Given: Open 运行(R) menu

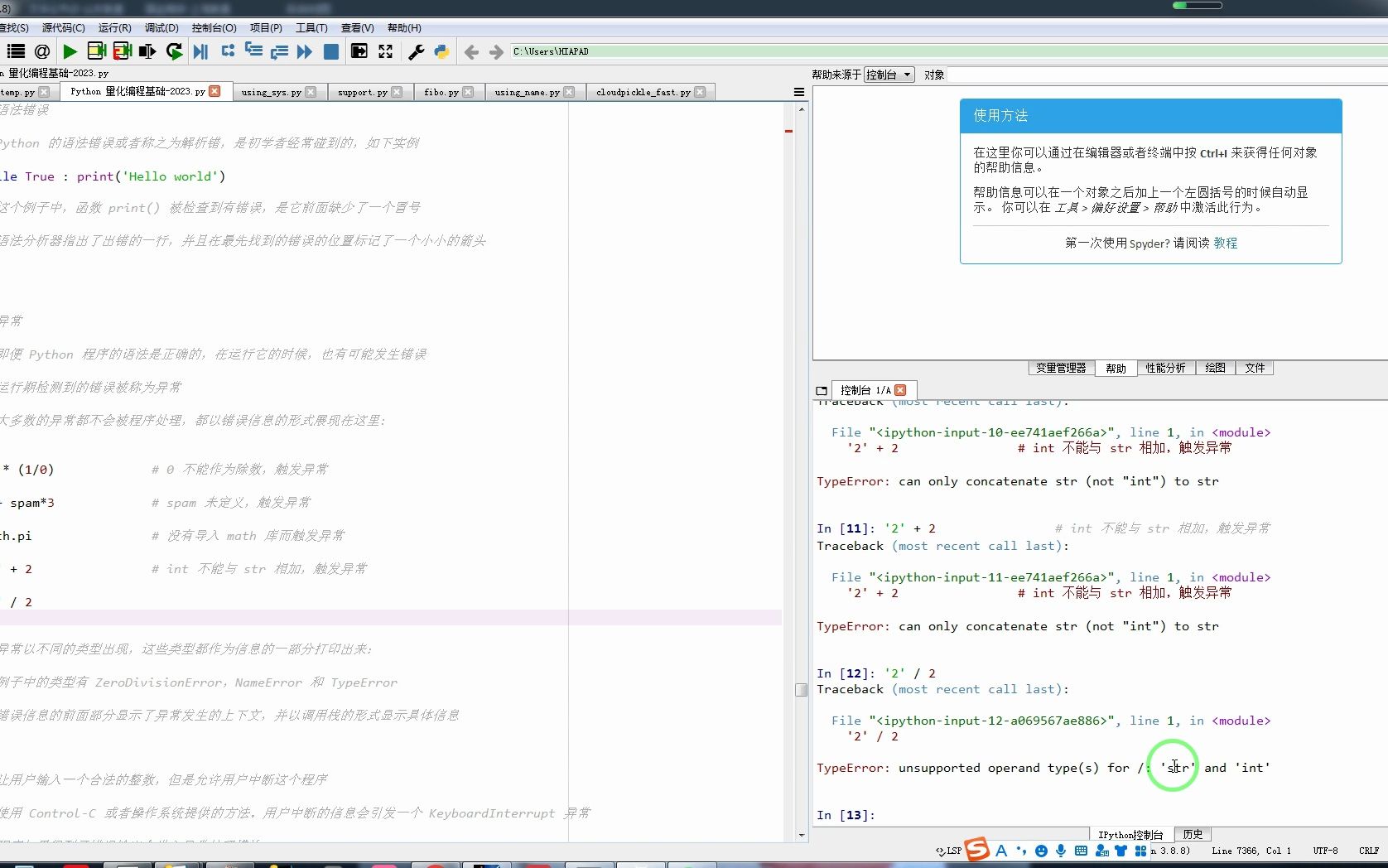Looking at the screenshot, I should (x=114, y=27).
